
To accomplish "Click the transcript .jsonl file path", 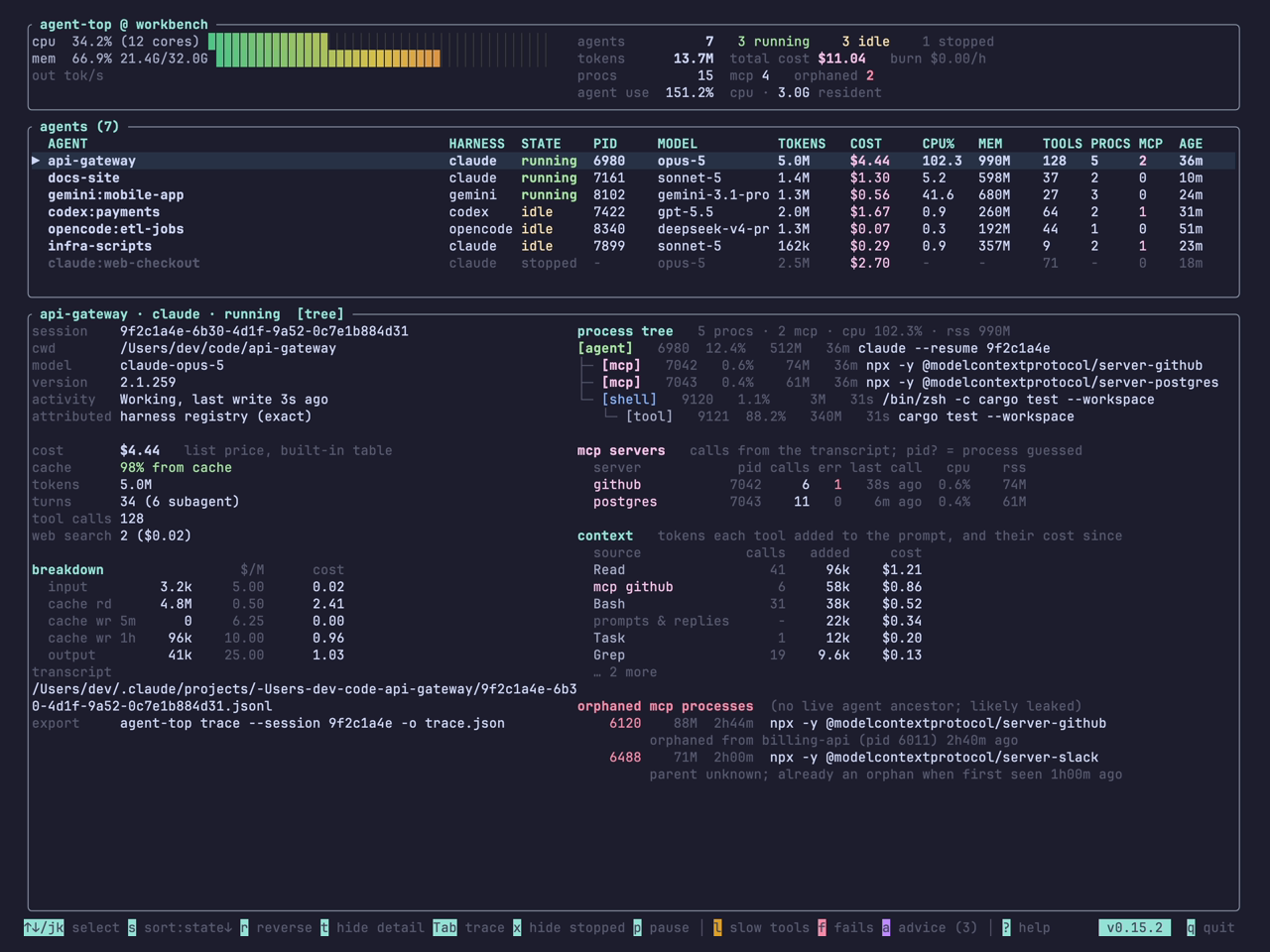I will [x=304, y=697].
